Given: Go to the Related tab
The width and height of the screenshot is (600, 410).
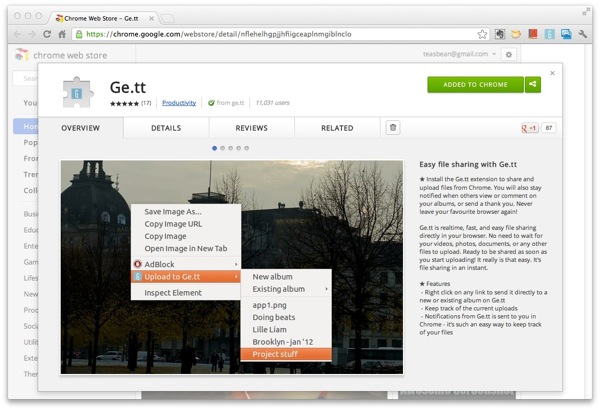Looking at the screenshot, I should pos(337,128).
